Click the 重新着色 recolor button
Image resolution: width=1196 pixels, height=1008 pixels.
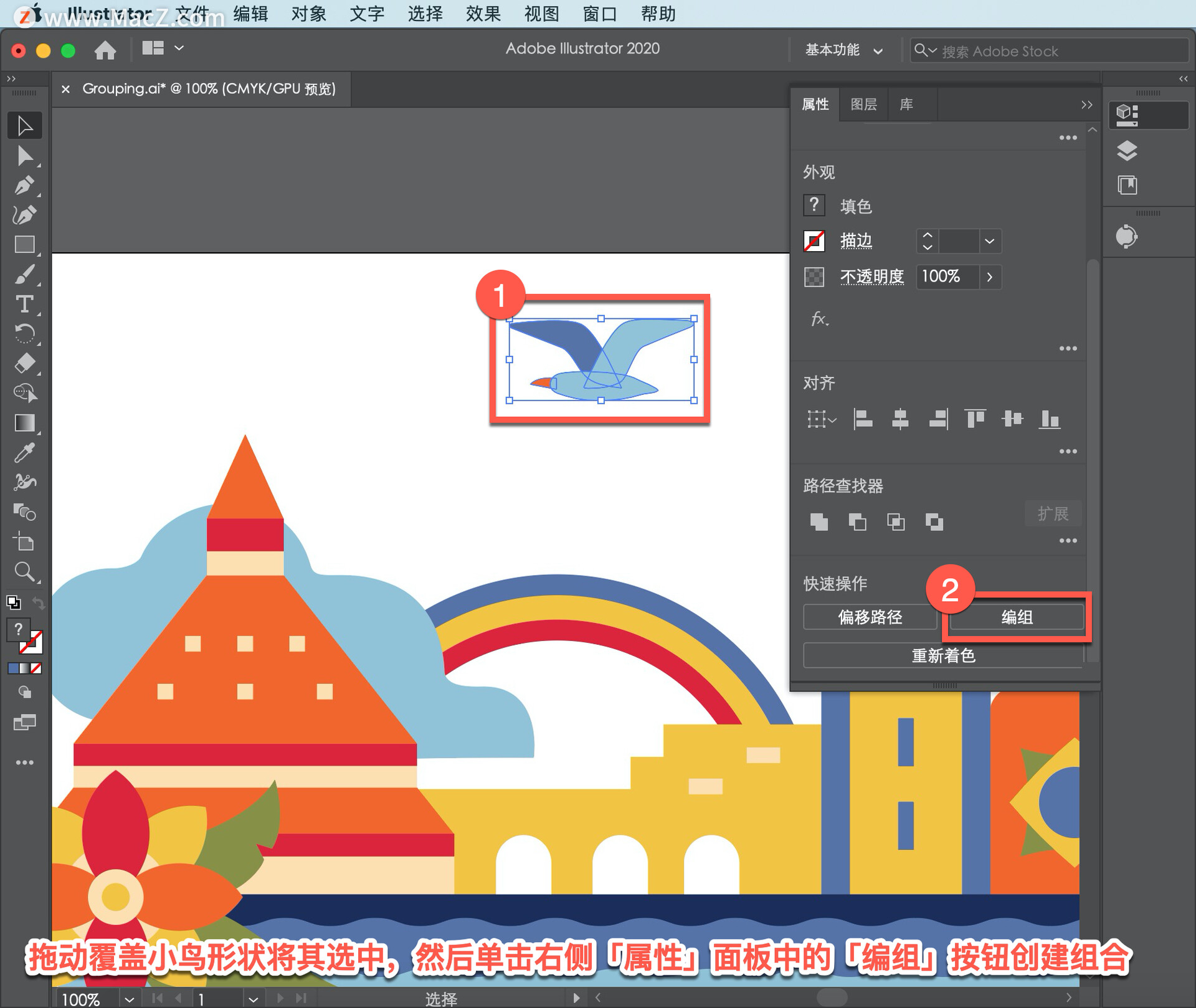pyautogui.click(x=943, y=656)
